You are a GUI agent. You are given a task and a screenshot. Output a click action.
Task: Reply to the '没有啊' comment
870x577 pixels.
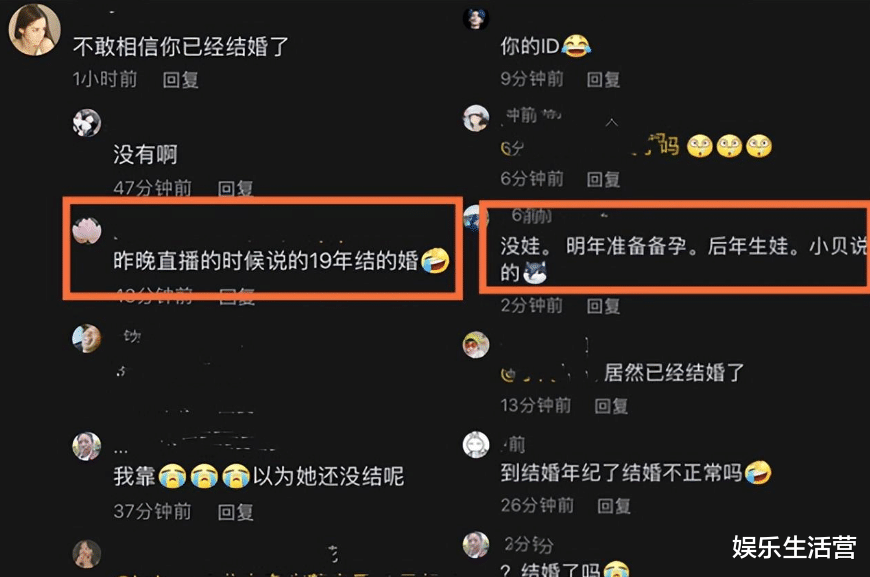[x=235, y=188]
